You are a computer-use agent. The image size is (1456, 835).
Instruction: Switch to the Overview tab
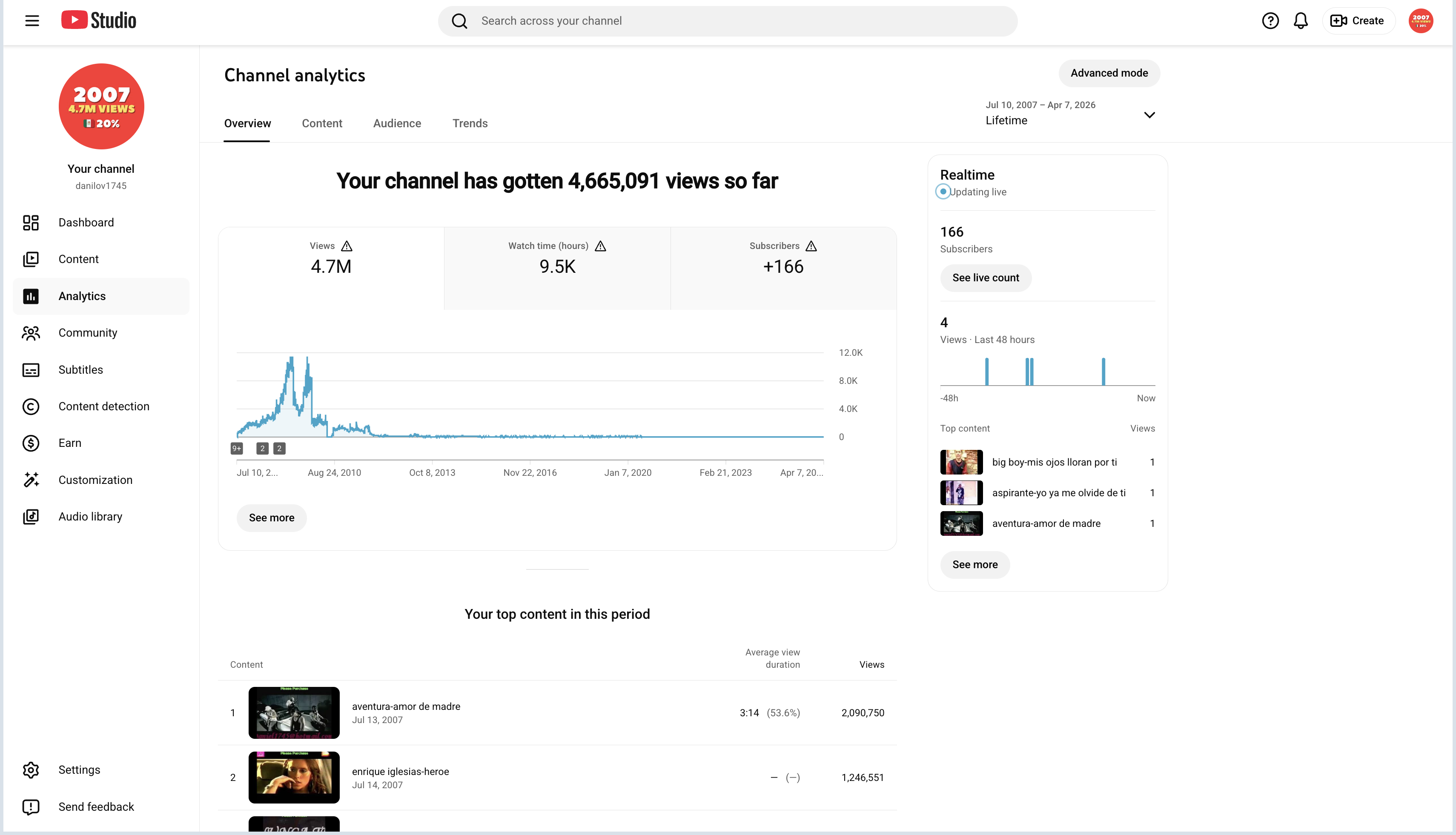pyautogui.click(x=247, y=123)
